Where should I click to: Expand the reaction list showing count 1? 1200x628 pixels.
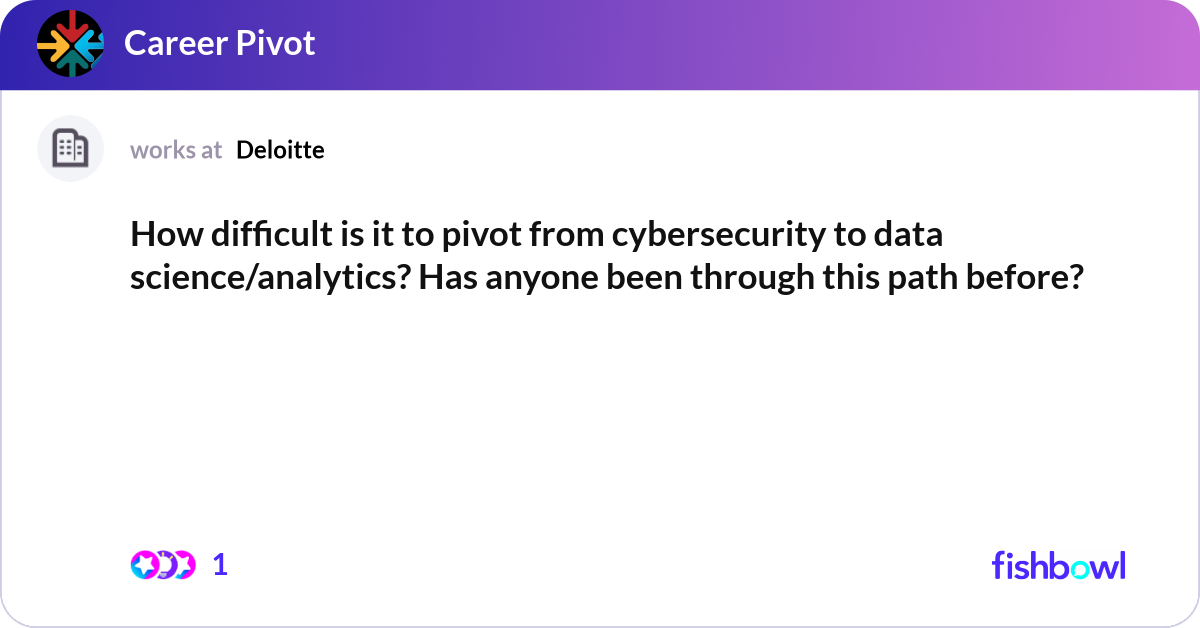click(220, 565)
